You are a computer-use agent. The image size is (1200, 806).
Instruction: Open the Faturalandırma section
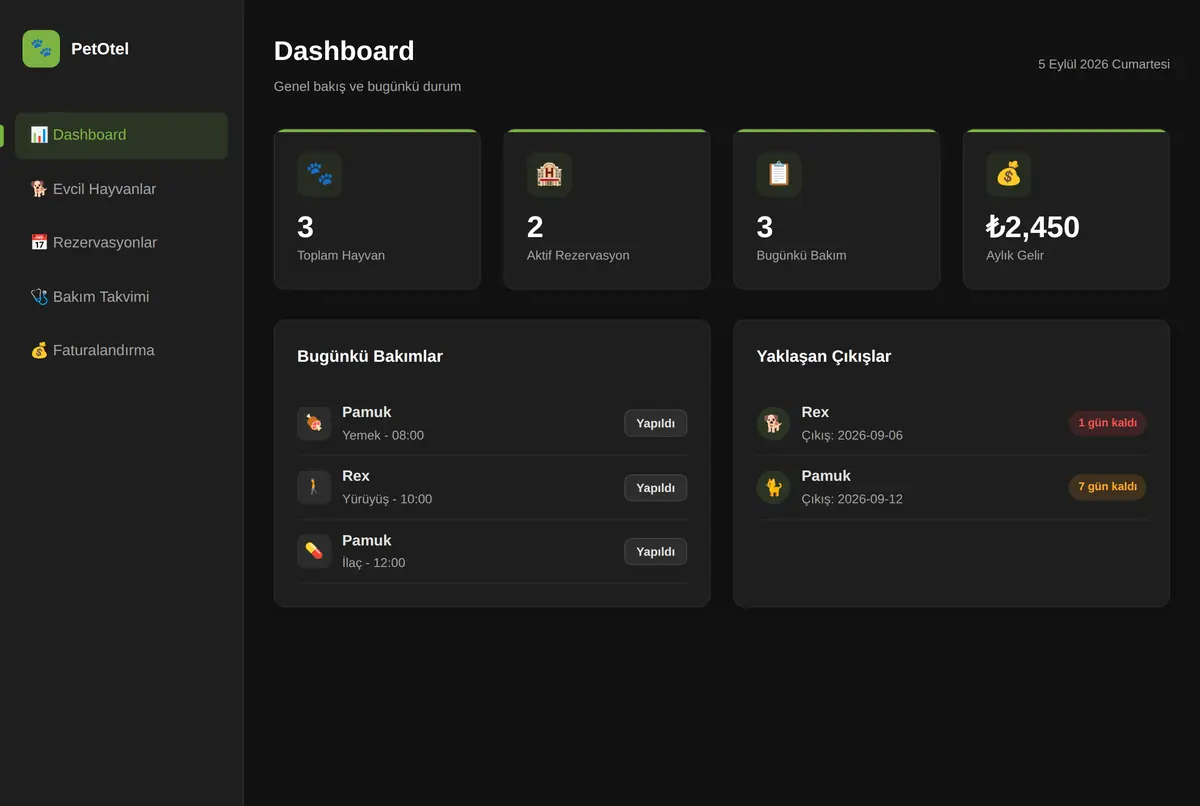click(121, 351)
